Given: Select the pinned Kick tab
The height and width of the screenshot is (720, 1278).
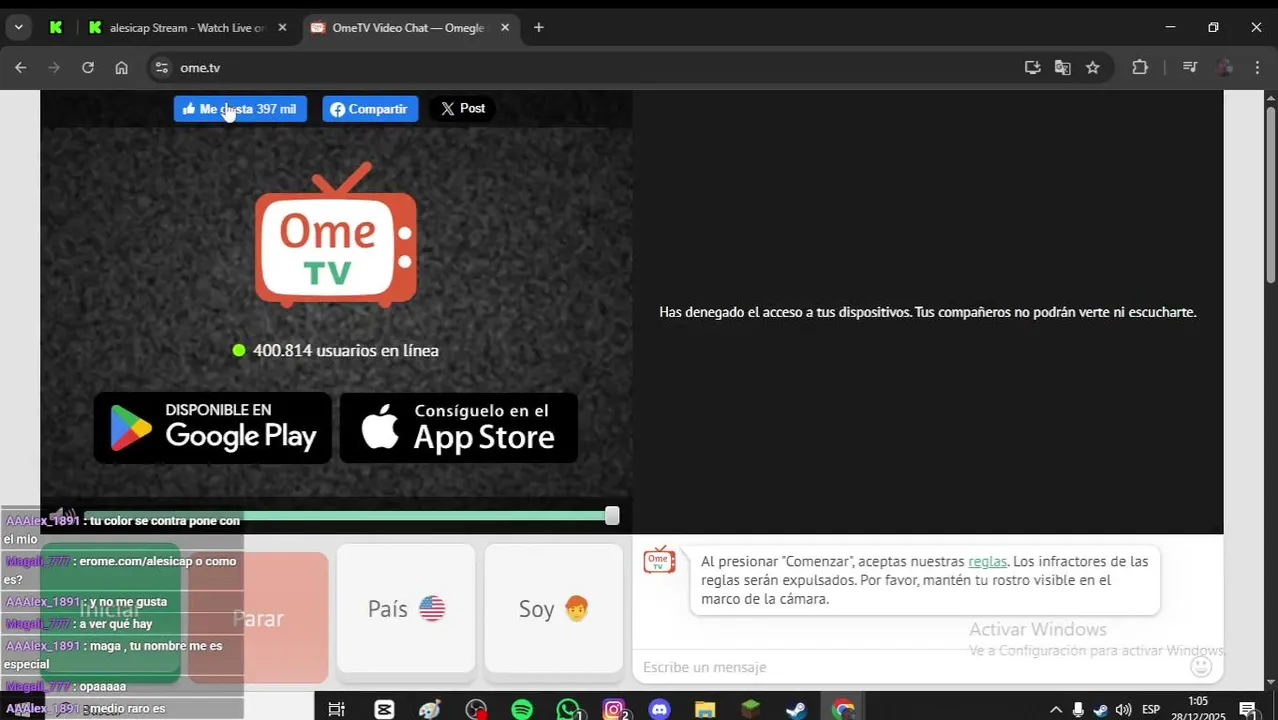Looking at the screenshot, I should point(56,28).
